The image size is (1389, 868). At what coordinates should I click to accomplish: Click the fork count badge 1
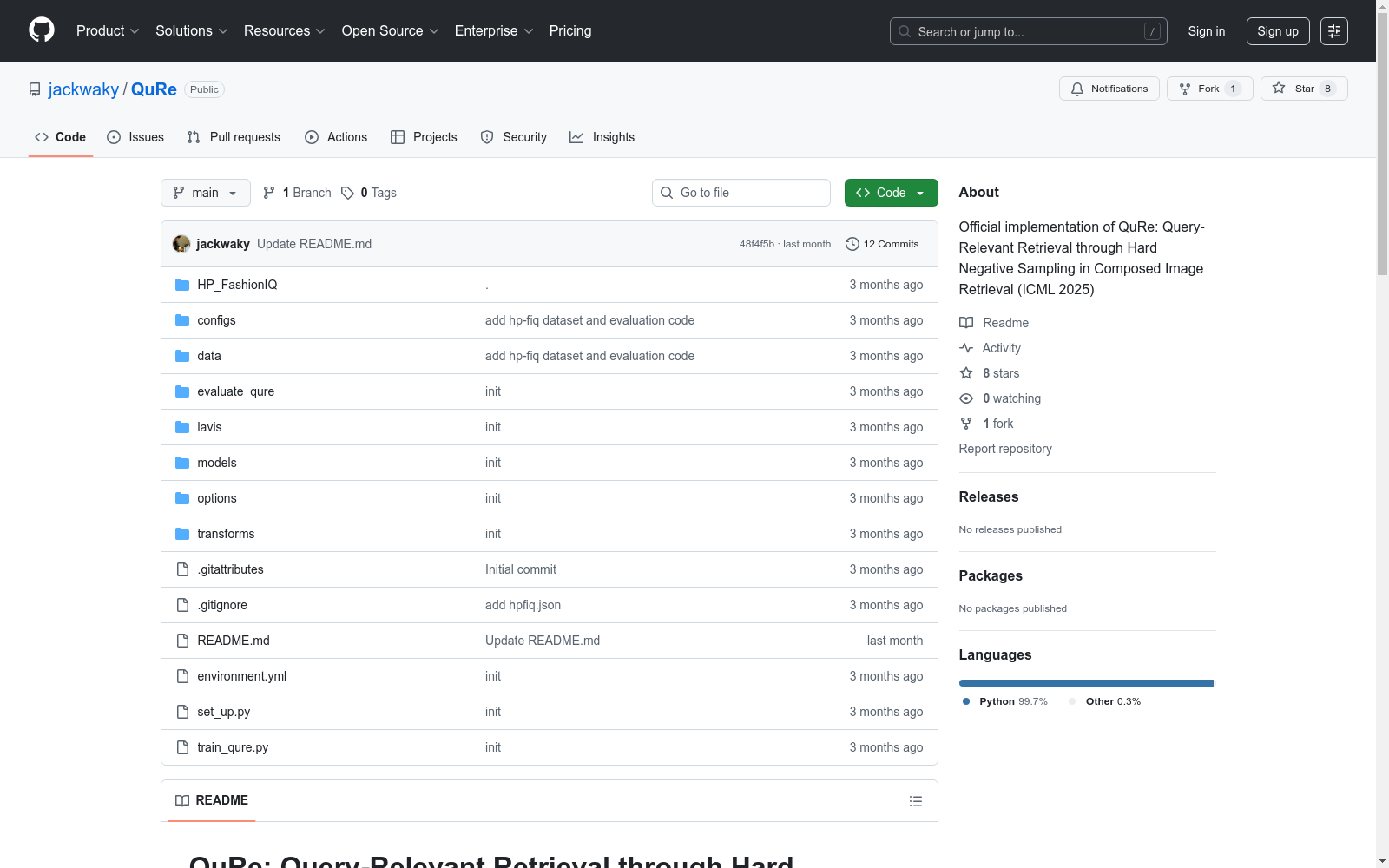pos(1233,89)
